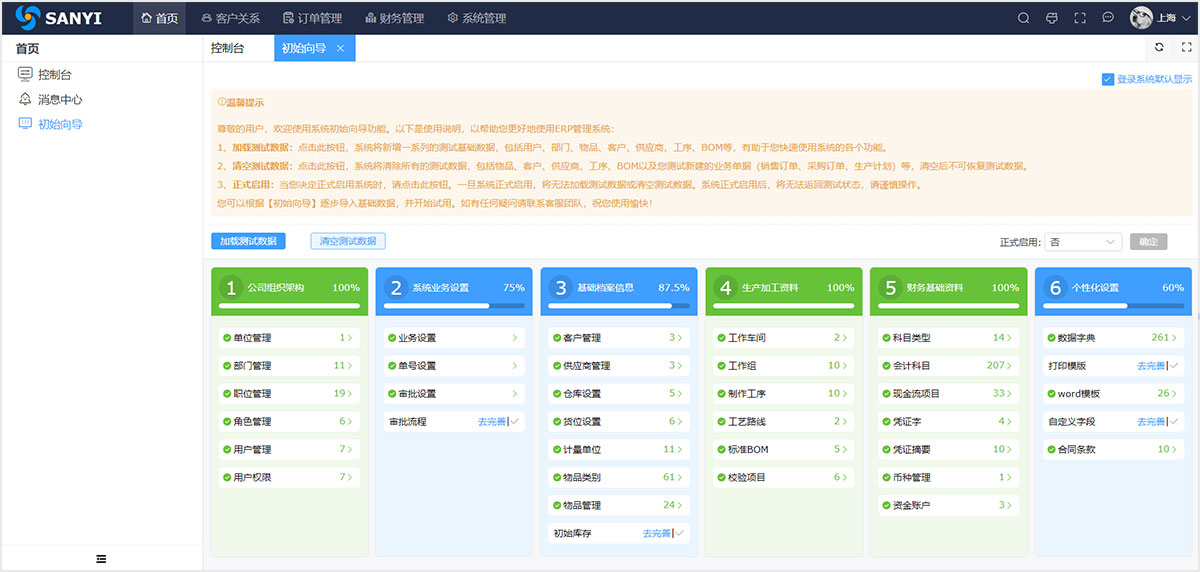Click 清空测试数据 button
This screenshot has height=572, width=1200.
click(x=348, y=241)
